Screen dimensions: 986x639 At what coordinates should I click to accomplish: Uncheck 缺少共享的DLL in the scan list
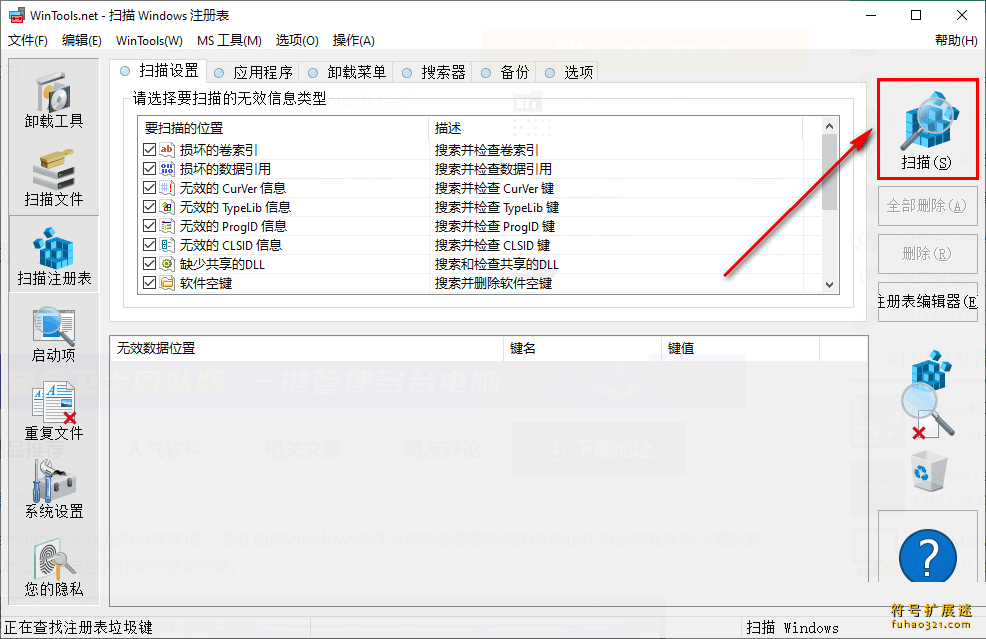[x=146, y=264]
